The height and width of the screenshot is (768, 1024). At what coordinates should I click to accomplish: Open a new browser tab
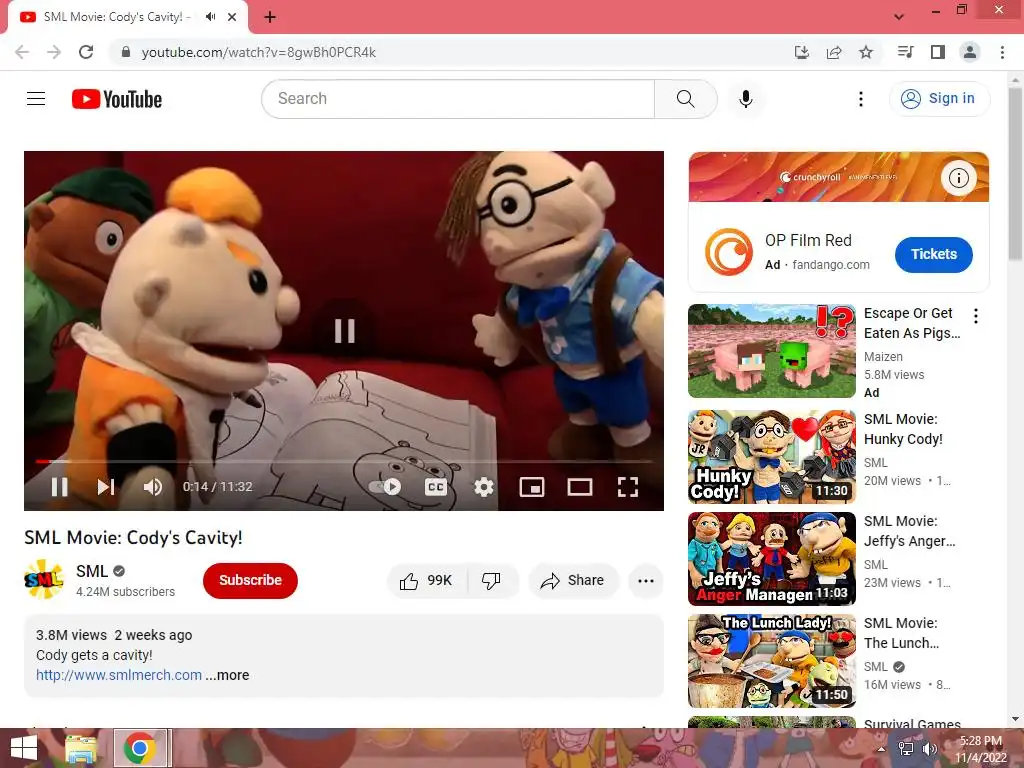[x=270, y=17]
